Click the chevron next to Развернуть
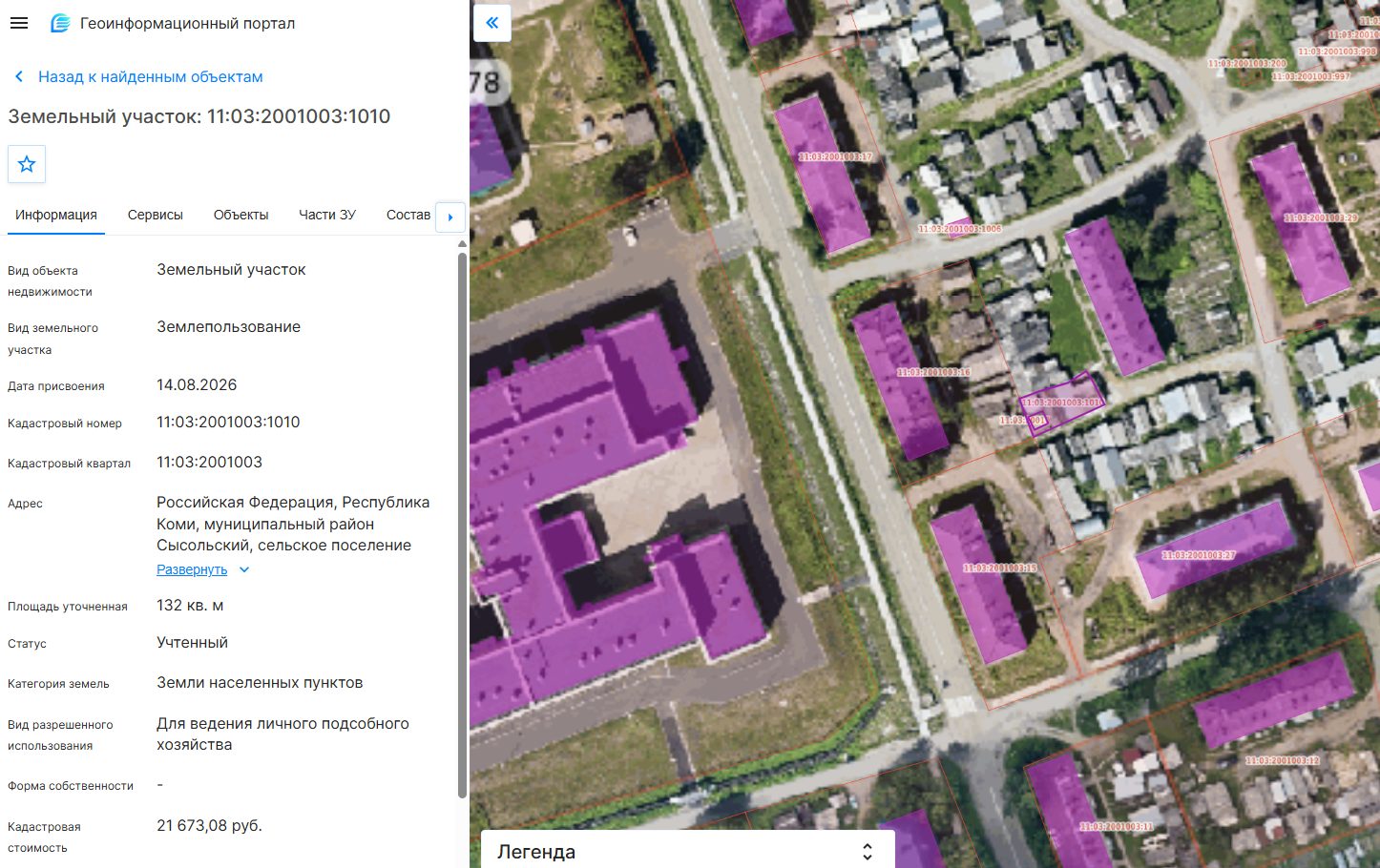 coord(244,569)
